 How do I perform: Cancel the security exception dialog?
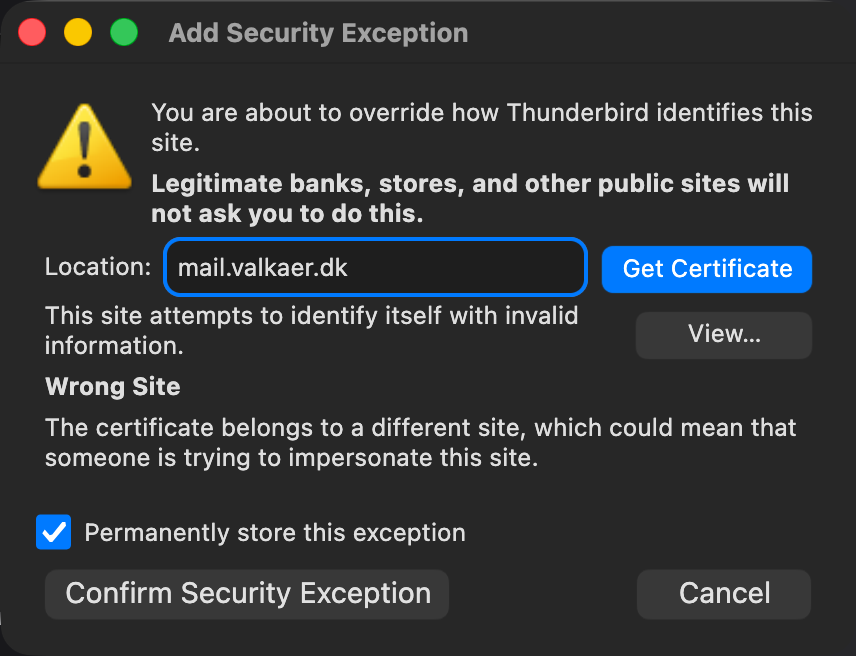pyautogui.click(x=723, y=593)
